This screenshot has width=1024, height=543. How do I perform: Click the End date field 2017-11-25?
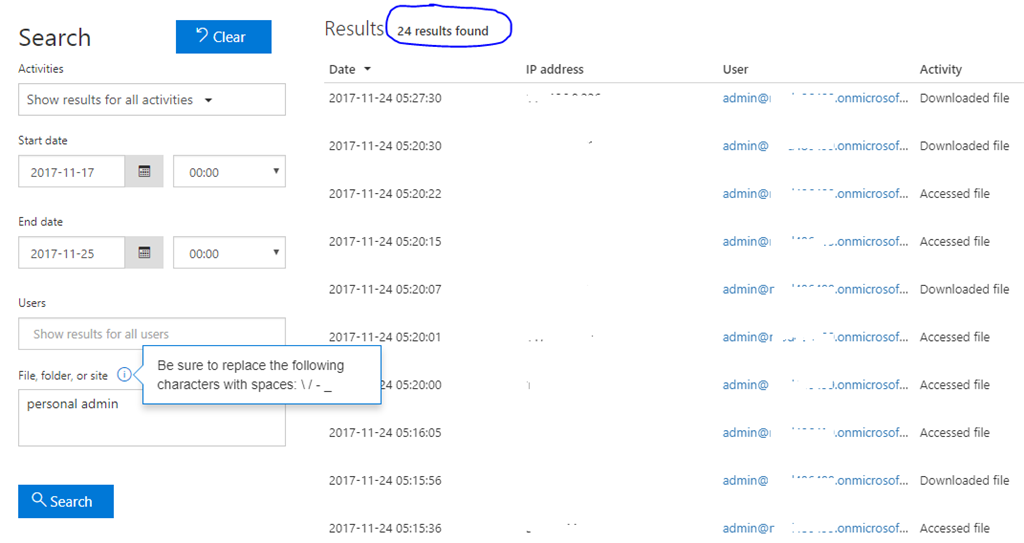coord(71,252)
